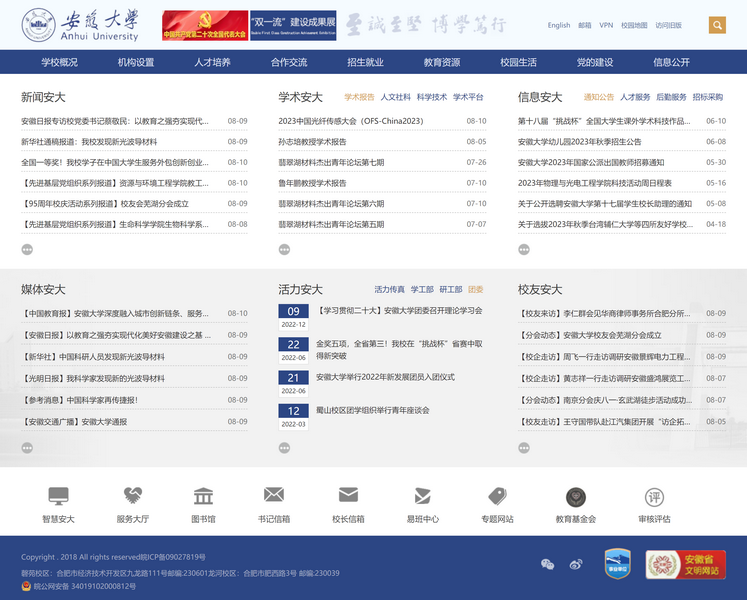This screenshot has width=747, height=600.
Task: Open the 服务大厅 handshake icon
Action: pos(132,497)
